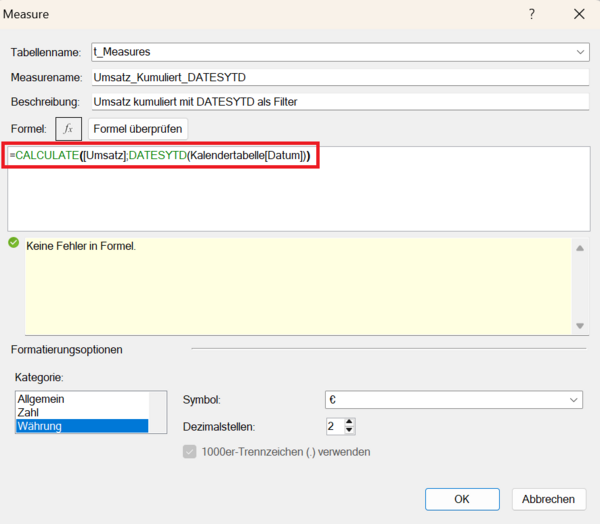600x524 pixels.
Task: Click the green formula status checkmark
Action: [x=13, y=243]
